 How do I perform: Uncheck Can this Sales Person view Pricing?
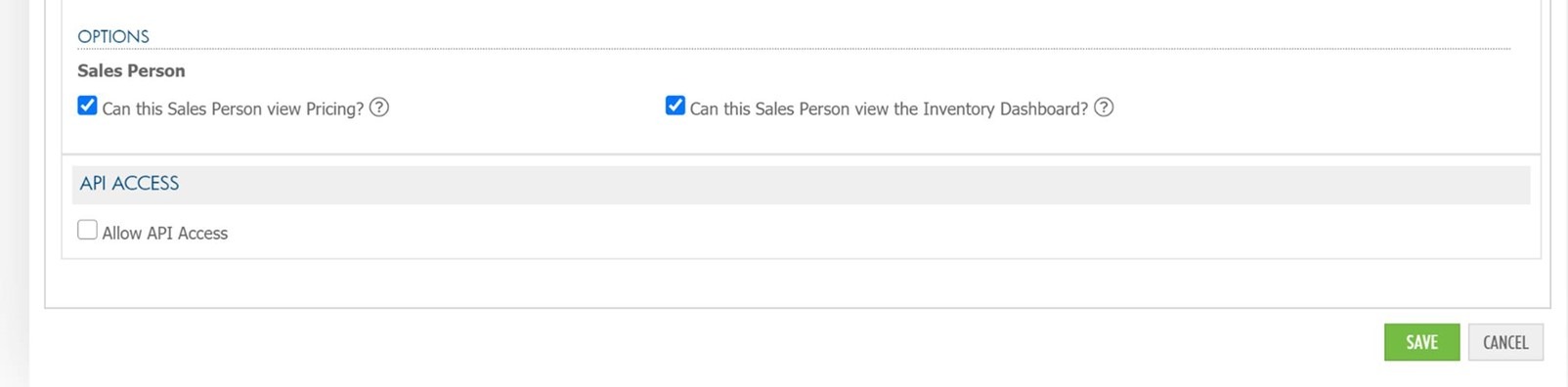point(87,106)
